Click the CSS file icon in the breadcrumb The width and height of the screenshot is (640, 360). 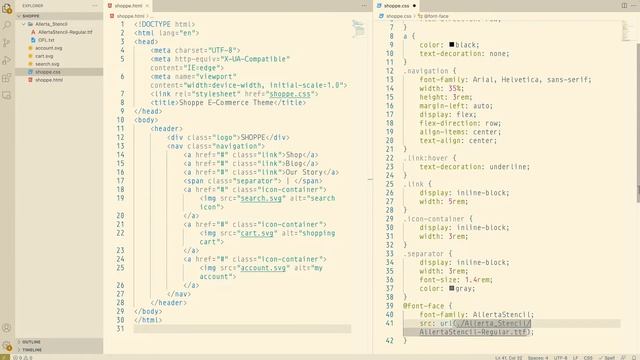click(382, 16)
